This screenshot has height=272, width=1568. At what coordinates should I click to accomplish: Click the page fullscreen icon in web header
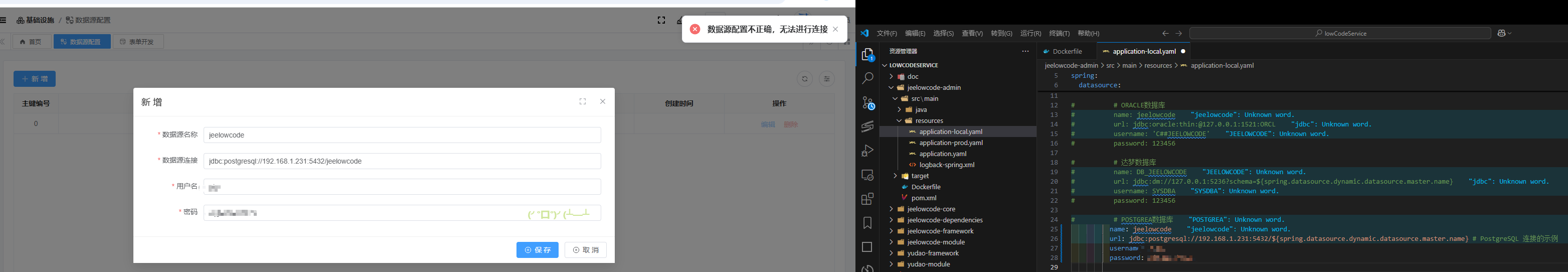pyautogui.click(x=662, y=20)
